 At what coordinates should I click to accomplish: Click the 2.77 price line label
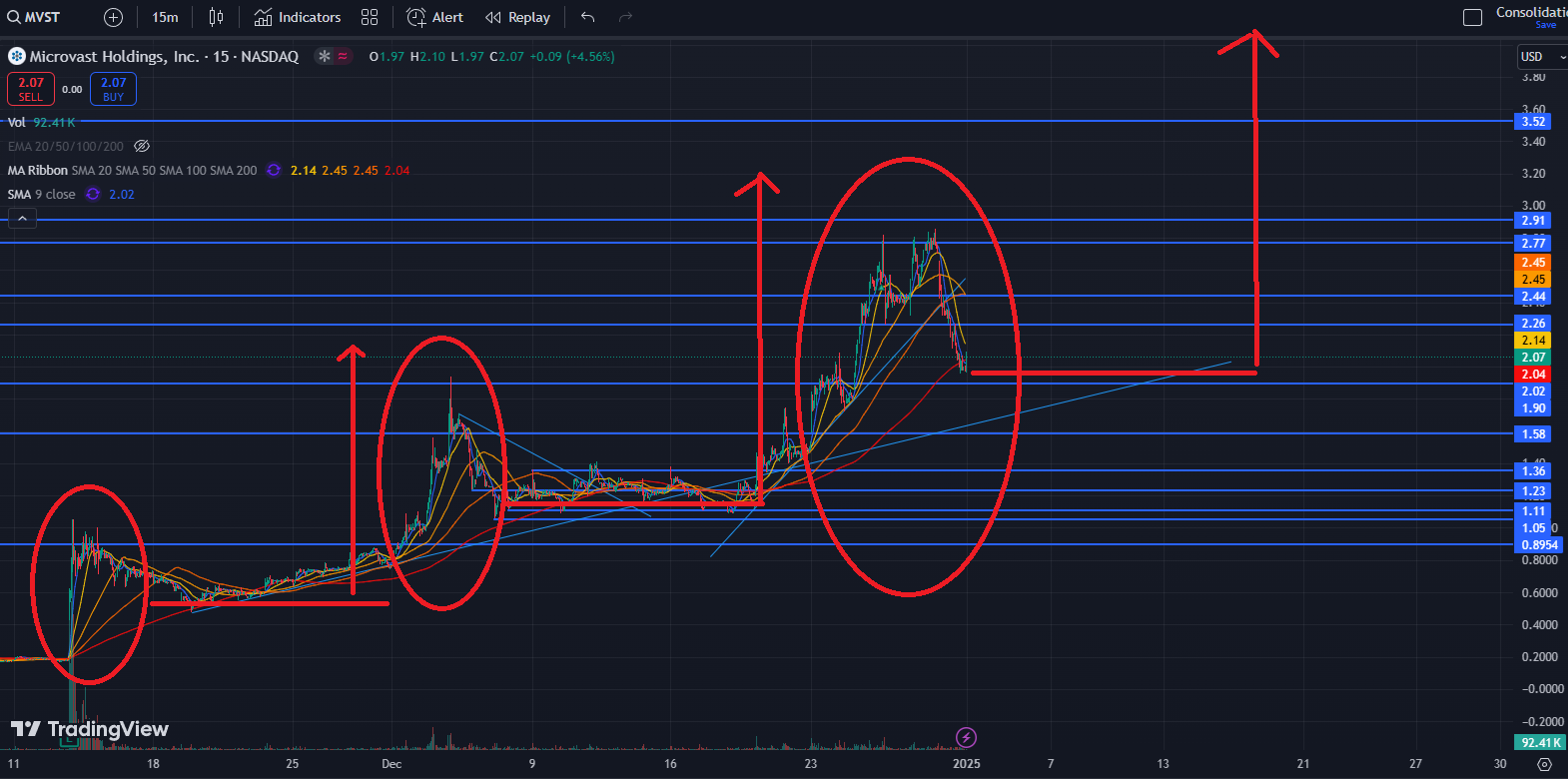click(x=1533, y=244)
